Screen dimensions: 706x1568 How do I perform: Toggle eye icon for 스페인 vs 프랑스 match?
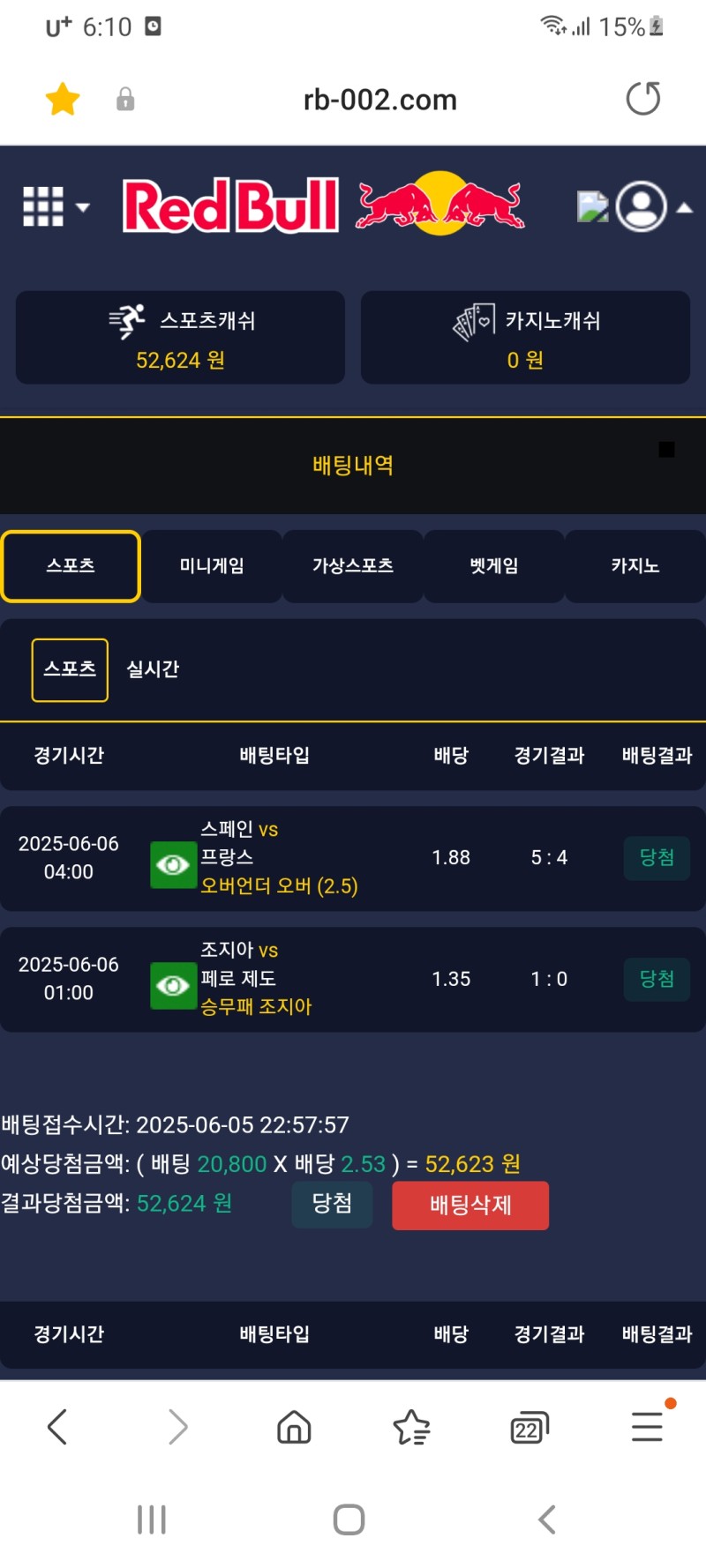coord(173,865)
